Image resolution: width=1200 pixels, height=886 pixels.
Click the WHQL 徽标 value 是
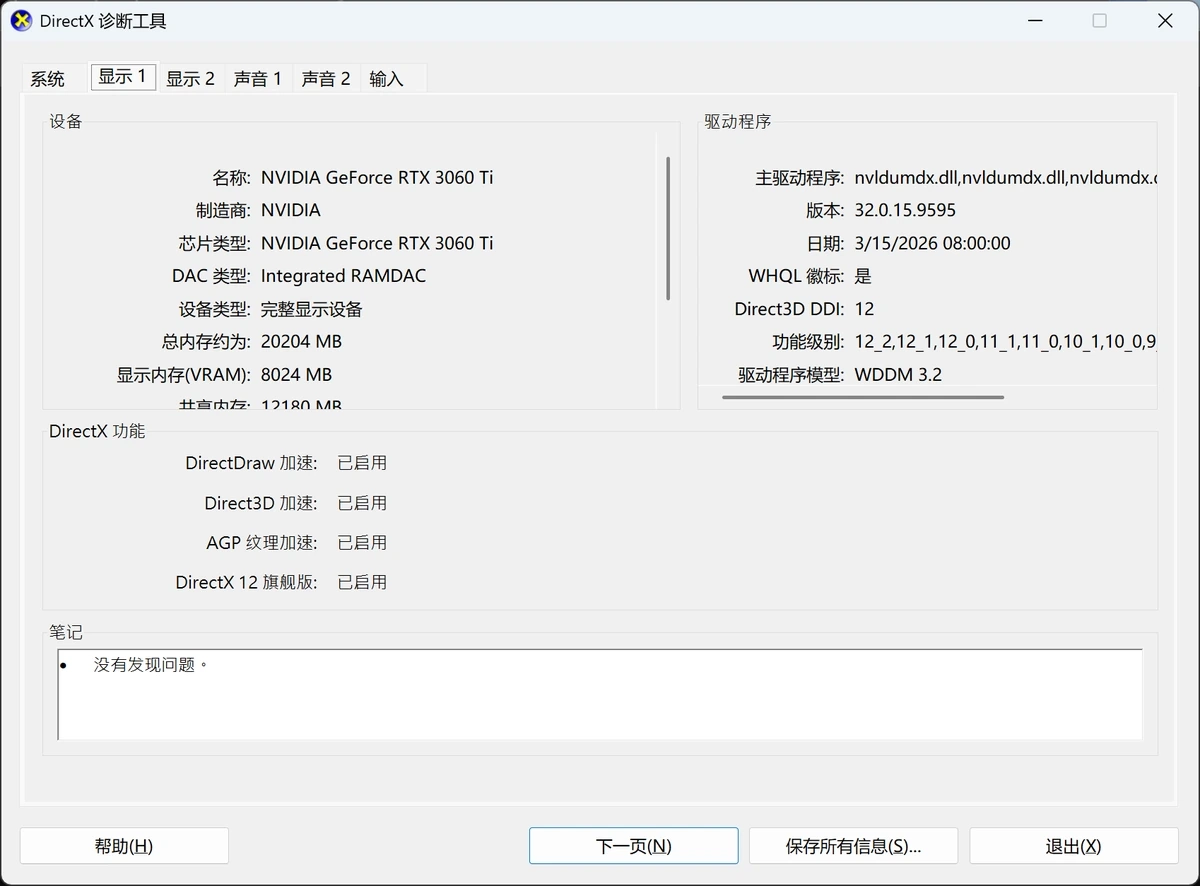pyautogui.click(x=863, y=276)
